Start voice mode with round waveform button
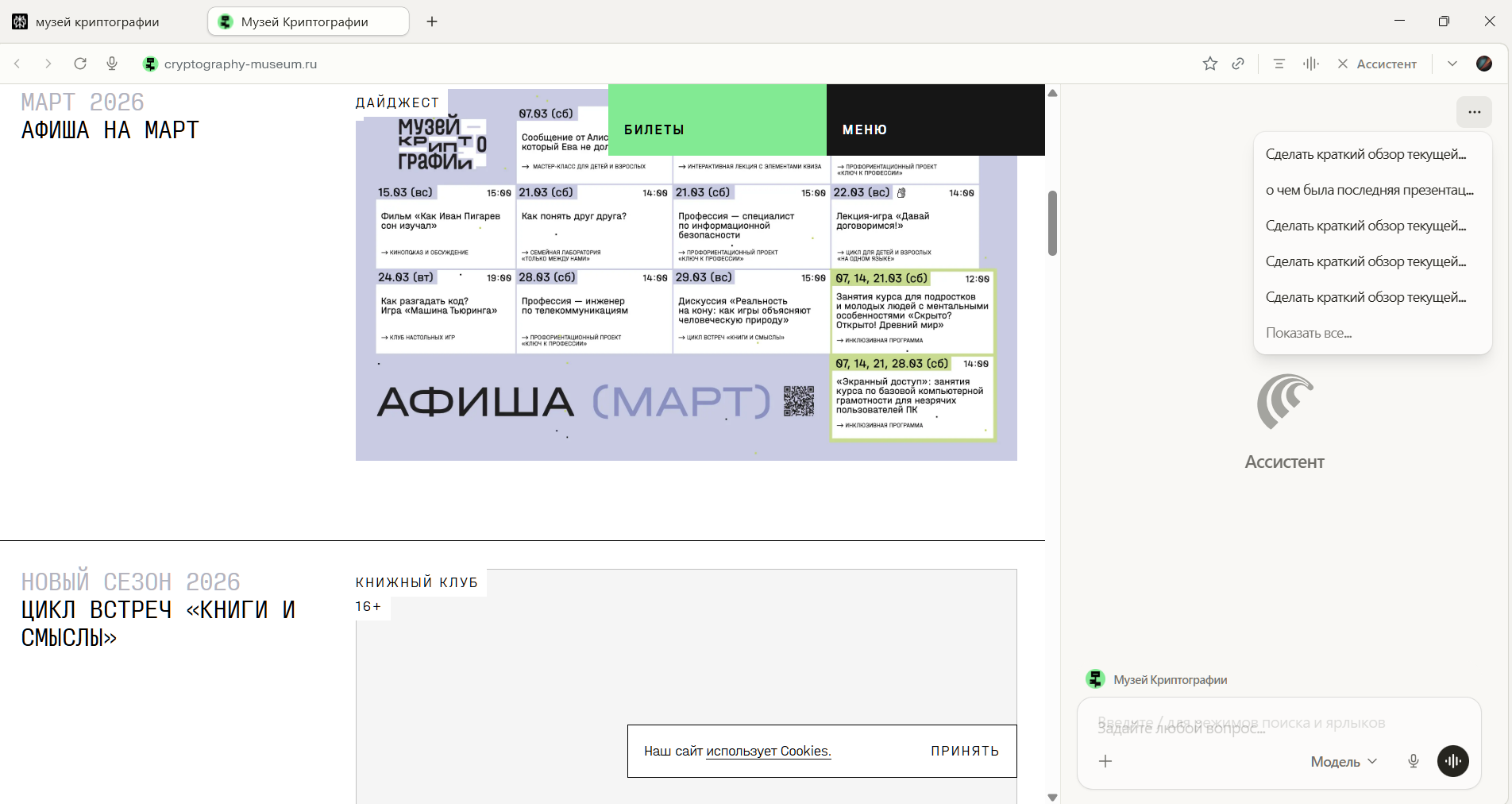Screen dimensions: 1512x804 tap(1452, 761)
